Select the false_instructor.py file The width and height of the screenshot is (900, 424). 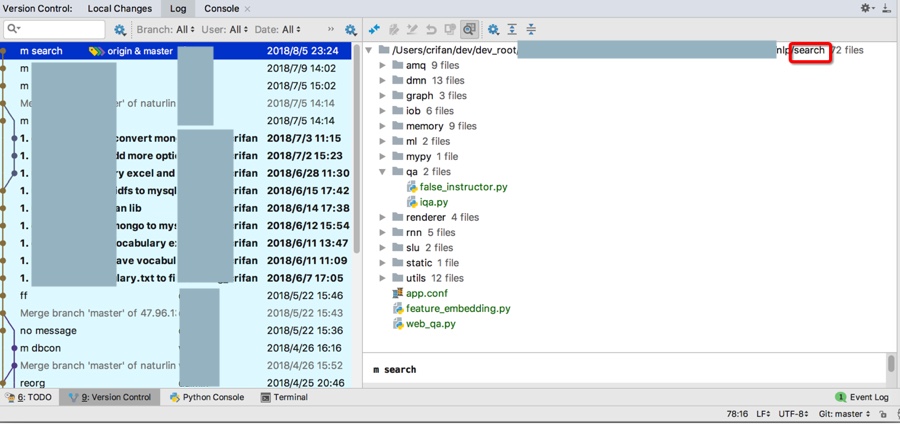pos(463,187)
